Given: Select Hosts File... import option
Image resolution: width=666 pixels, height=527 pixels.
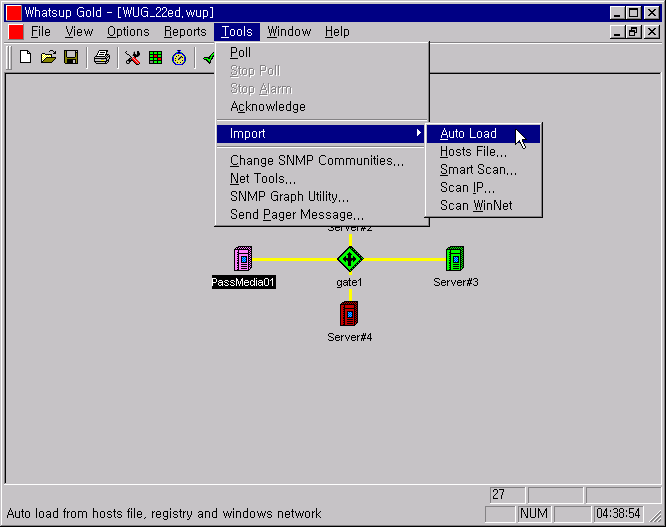Looking at the screenshot, I should 483,152.
